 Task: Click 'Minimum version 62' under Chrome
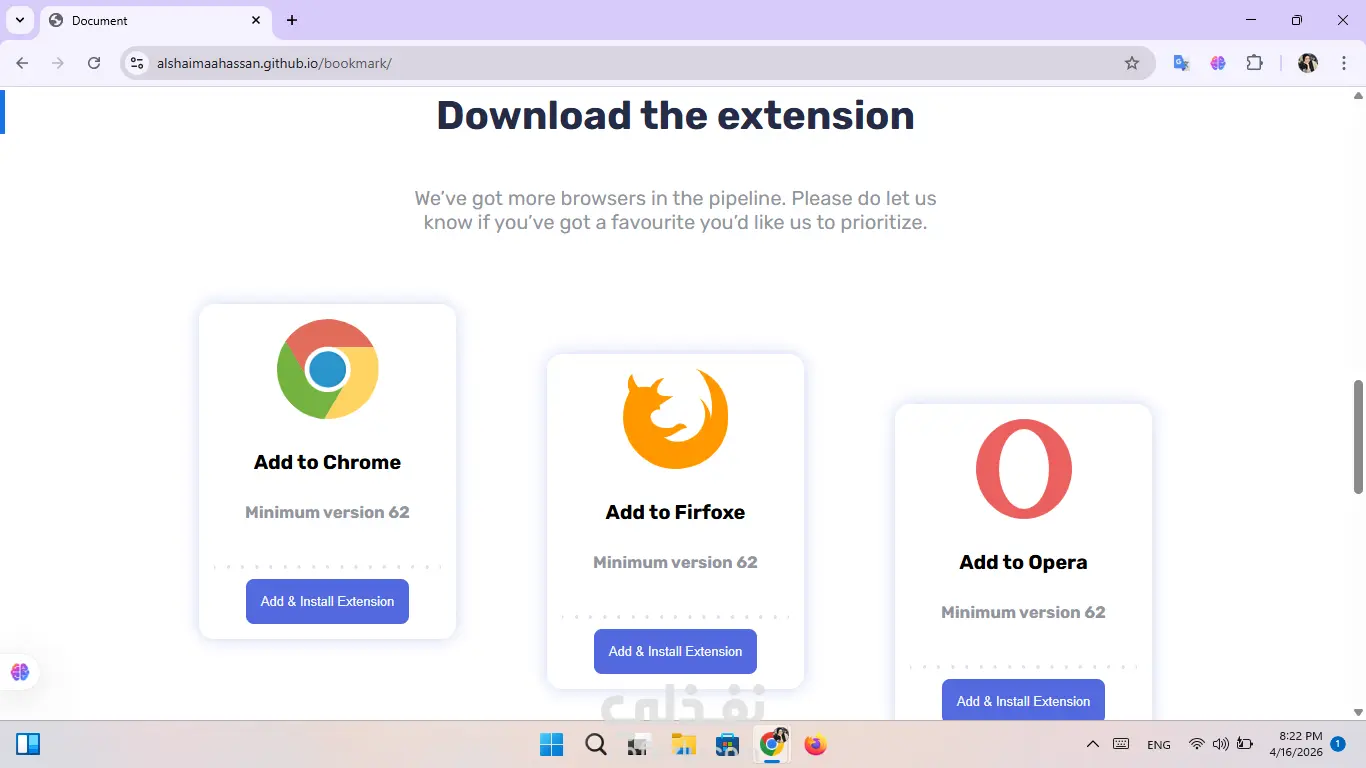(328, 512)
